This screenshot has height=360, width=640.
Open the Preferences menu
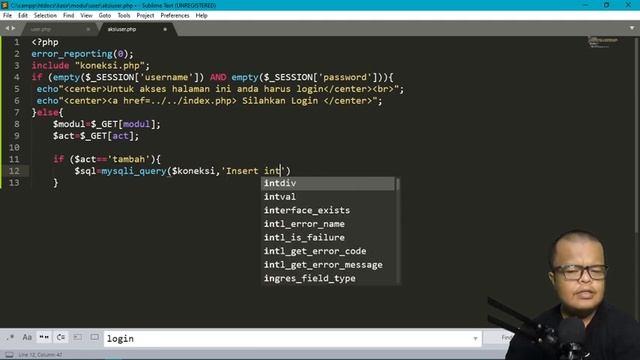click(x=175, y=16)
